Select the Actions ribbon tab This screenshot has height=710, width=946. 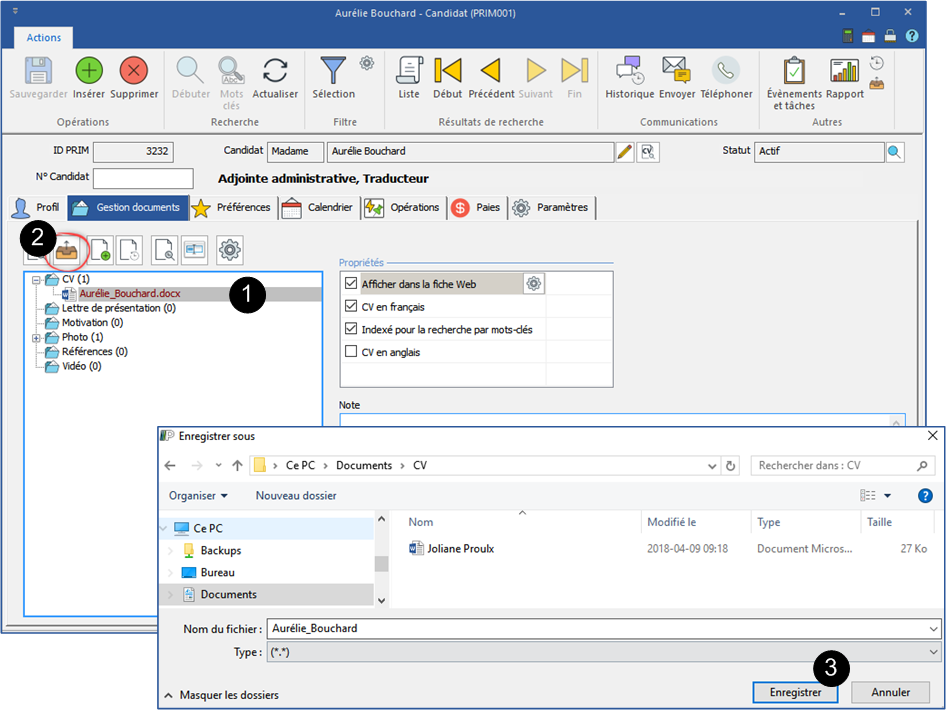tap(43, 37)
